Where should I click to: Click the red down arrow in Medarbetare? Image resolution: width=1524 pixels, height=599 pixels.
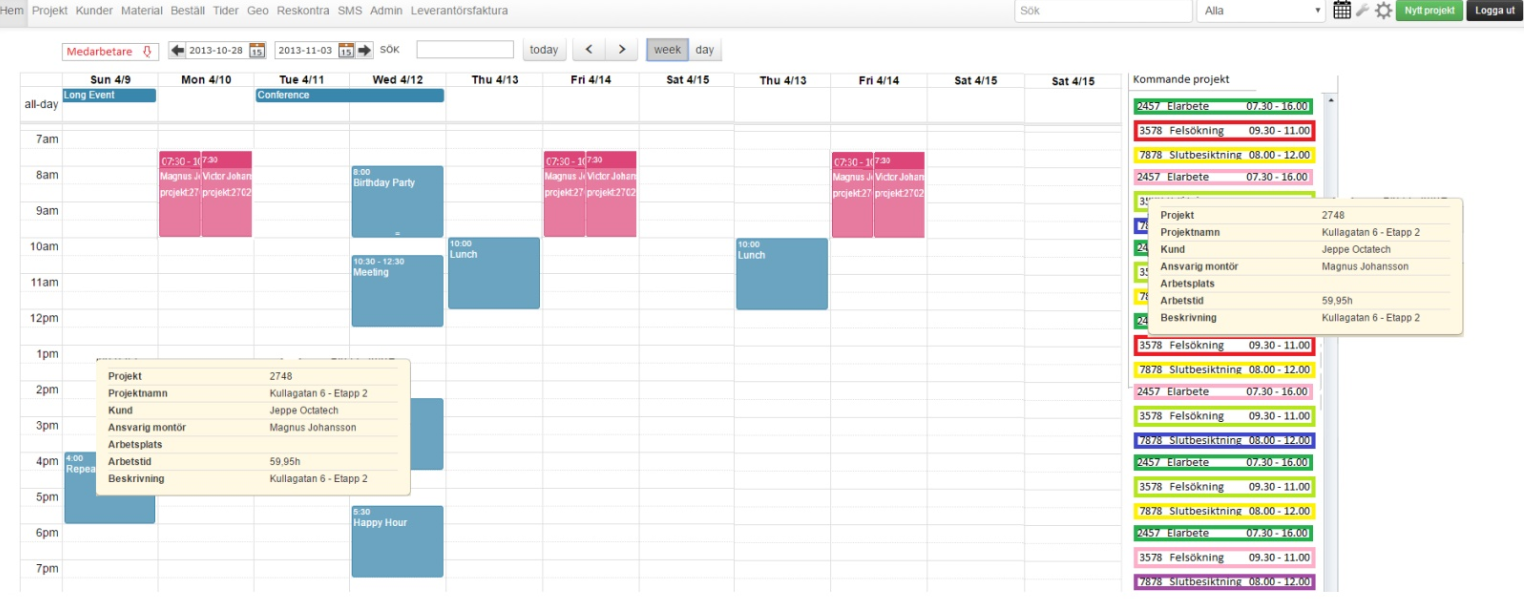(x=147, y=51)
